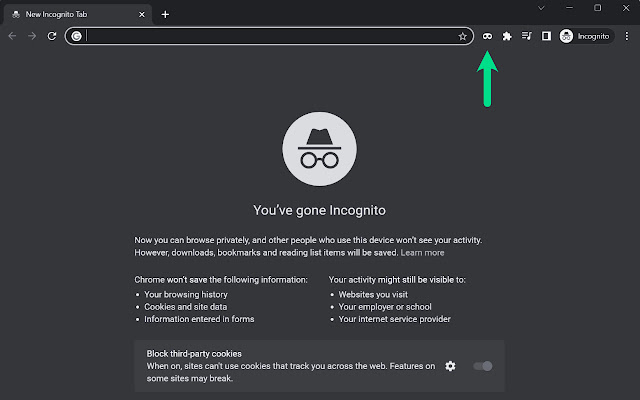The width and height of the screenshot is (640, 400).
Task: Click 'Your browsing history' list item
Action: (x=186, y=294)
